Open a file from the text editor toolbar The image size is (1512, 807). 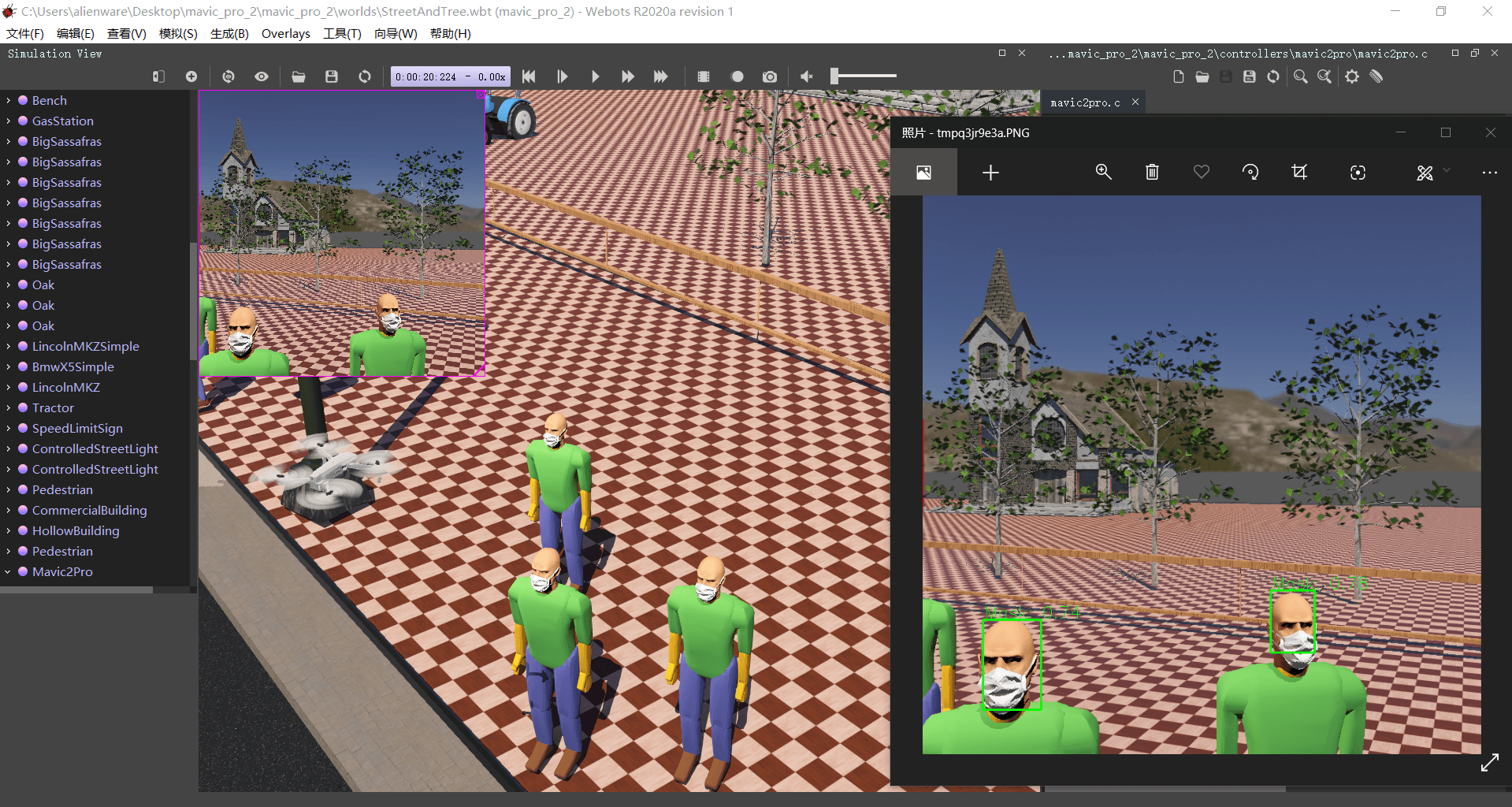1202,76
